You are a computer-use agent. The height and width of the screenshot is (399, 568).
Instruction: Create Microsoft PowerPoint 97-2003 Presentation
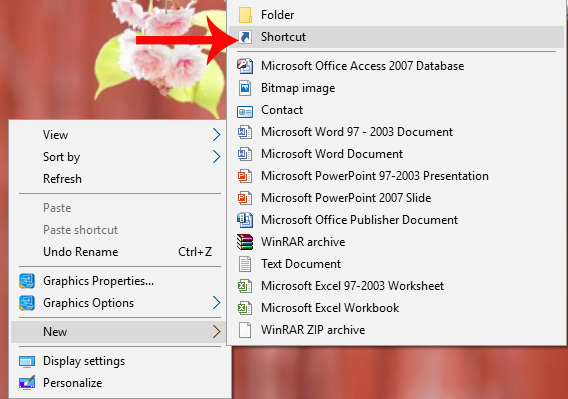tap(396, 176)
